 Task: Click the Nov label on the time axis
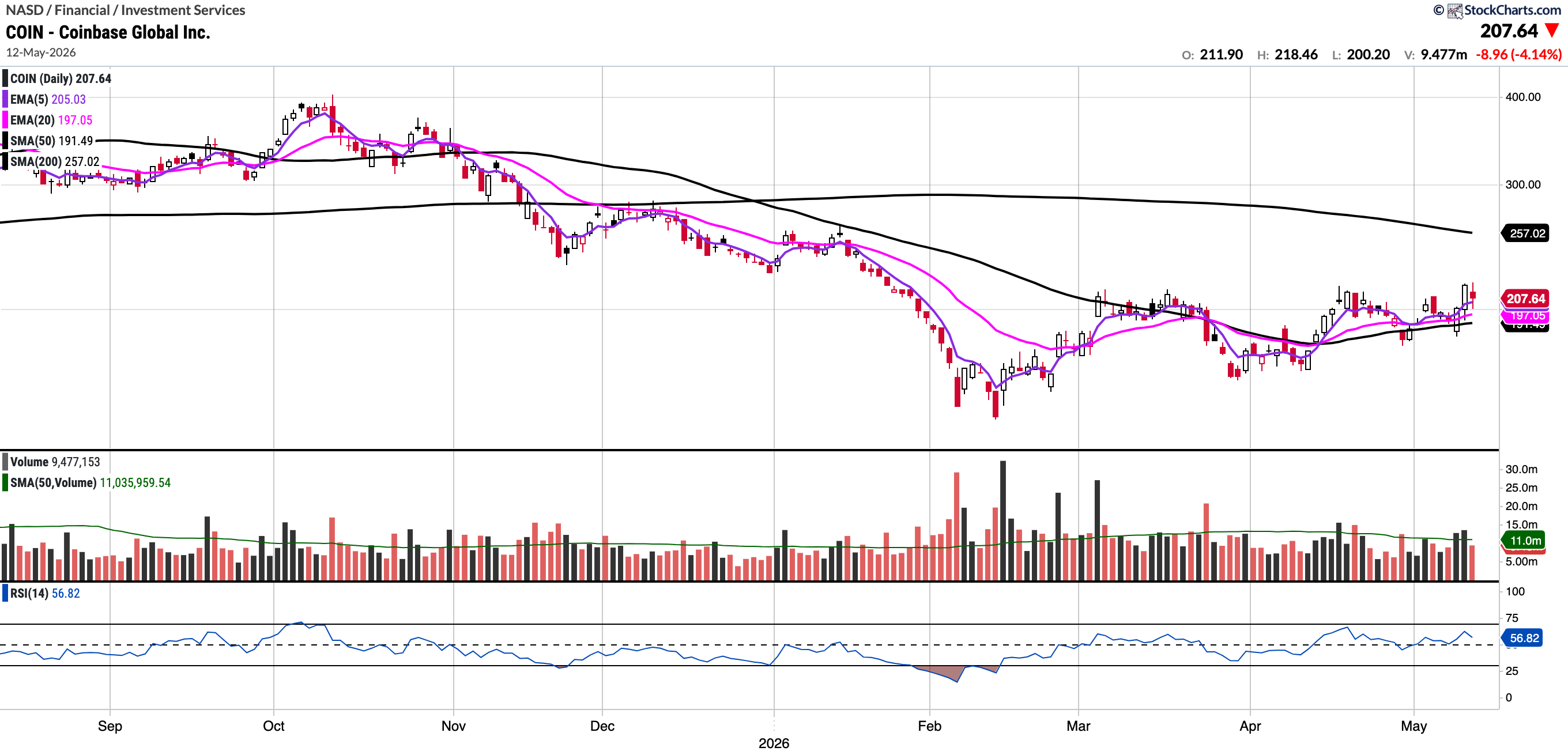click(454, 726)
